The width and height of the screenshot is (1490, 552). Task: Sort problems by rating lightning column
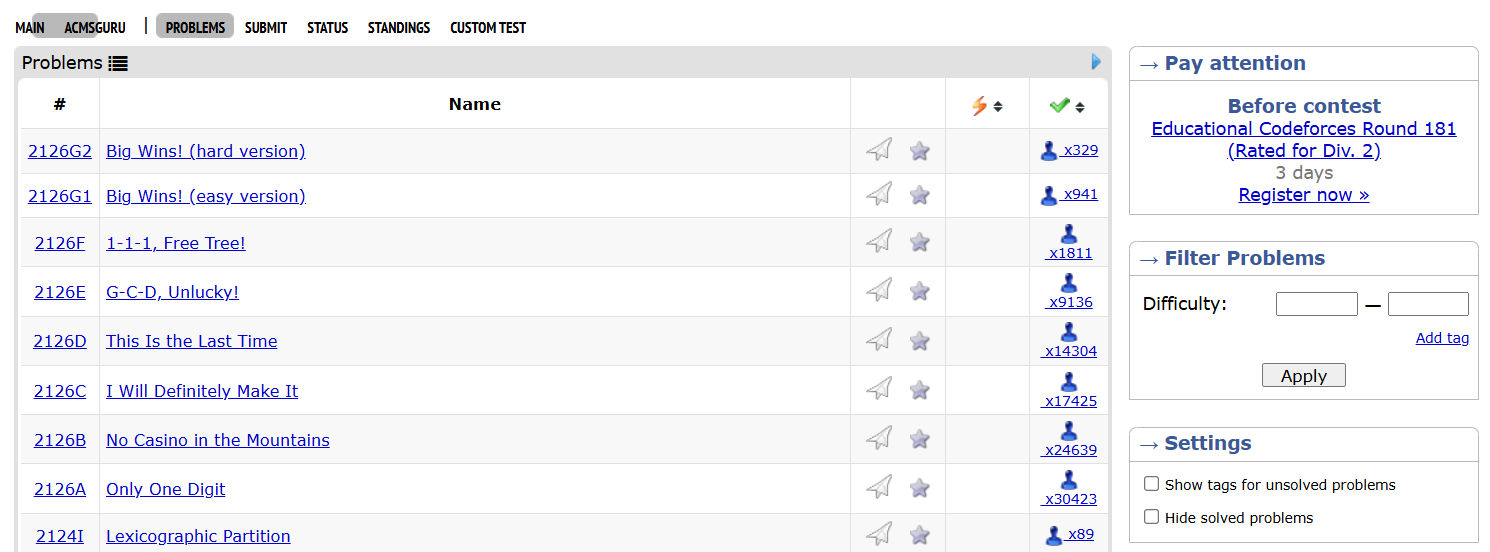pyautogui.click(x=986, y=105)
